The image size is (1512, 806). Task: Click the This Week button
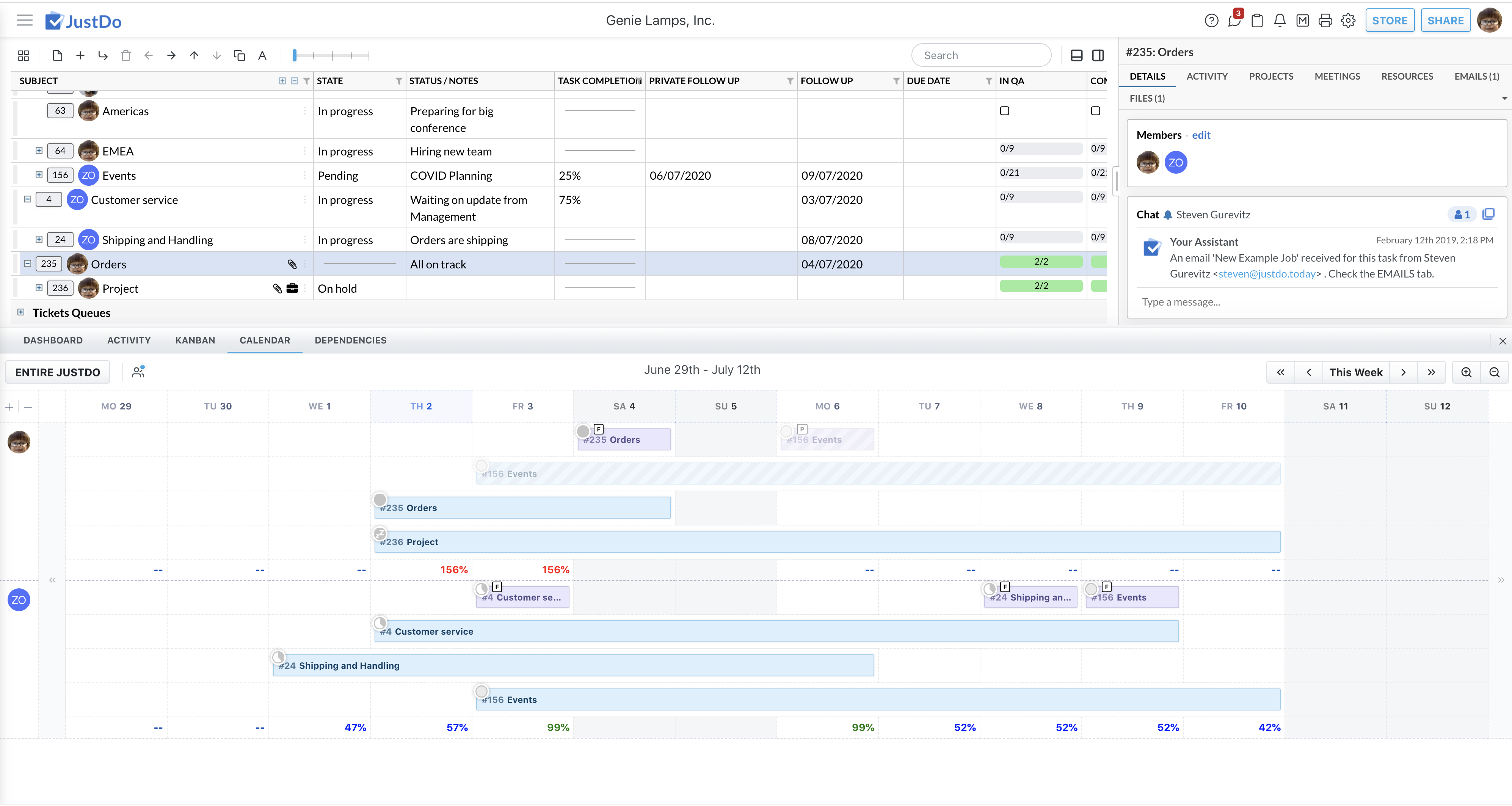coord(1355,372)
